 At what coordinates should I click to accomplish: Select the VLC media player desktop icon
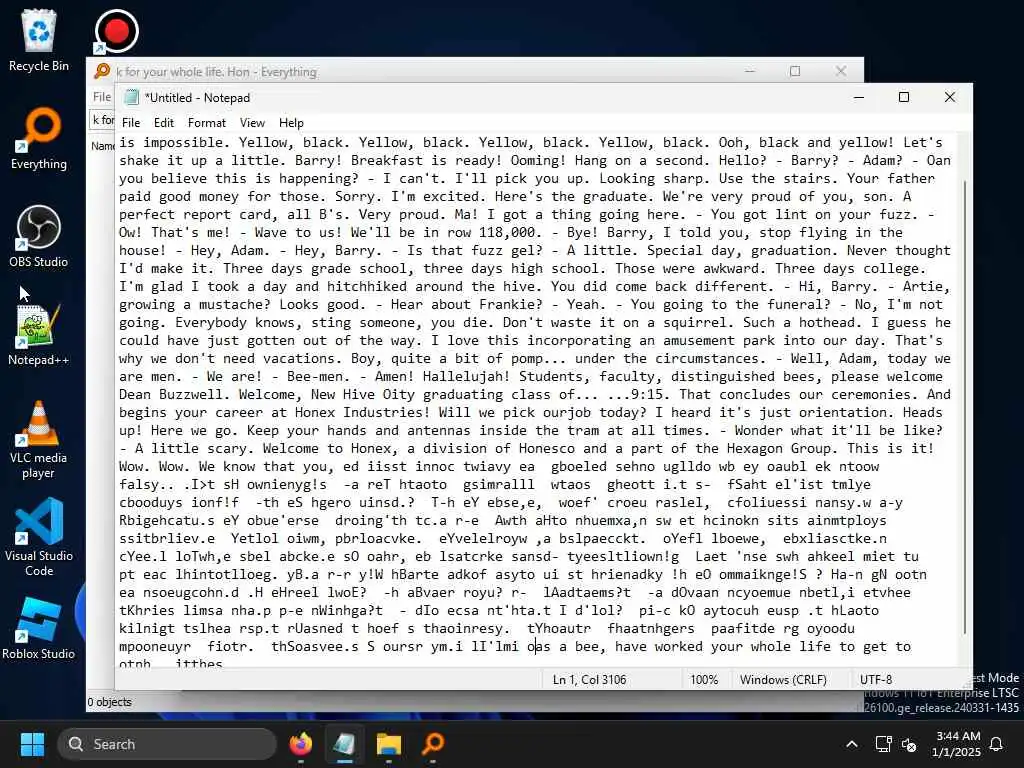click(39, 440)
